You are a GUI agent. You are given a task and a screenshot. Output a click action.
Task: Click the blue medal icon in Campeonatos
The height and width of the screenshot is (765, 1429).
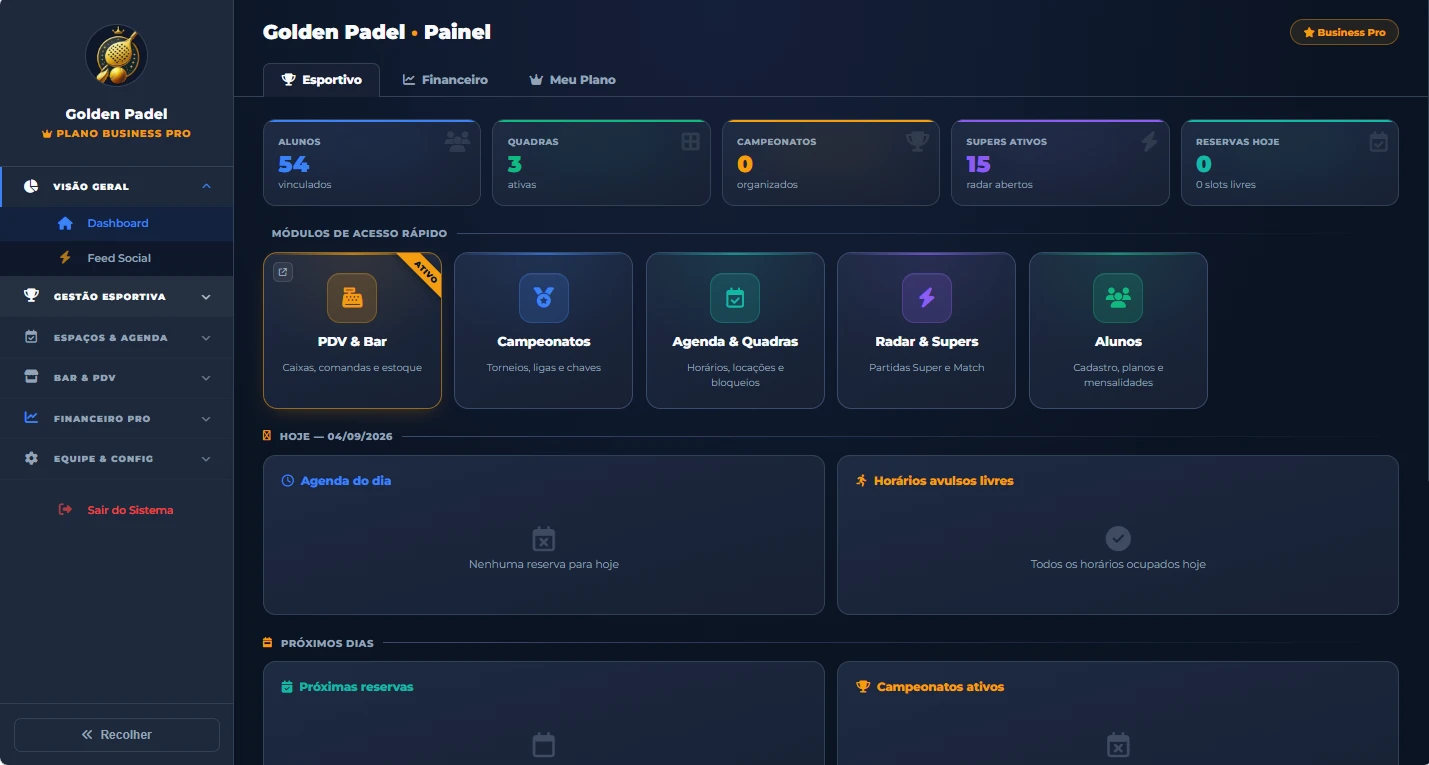[543, 298]
